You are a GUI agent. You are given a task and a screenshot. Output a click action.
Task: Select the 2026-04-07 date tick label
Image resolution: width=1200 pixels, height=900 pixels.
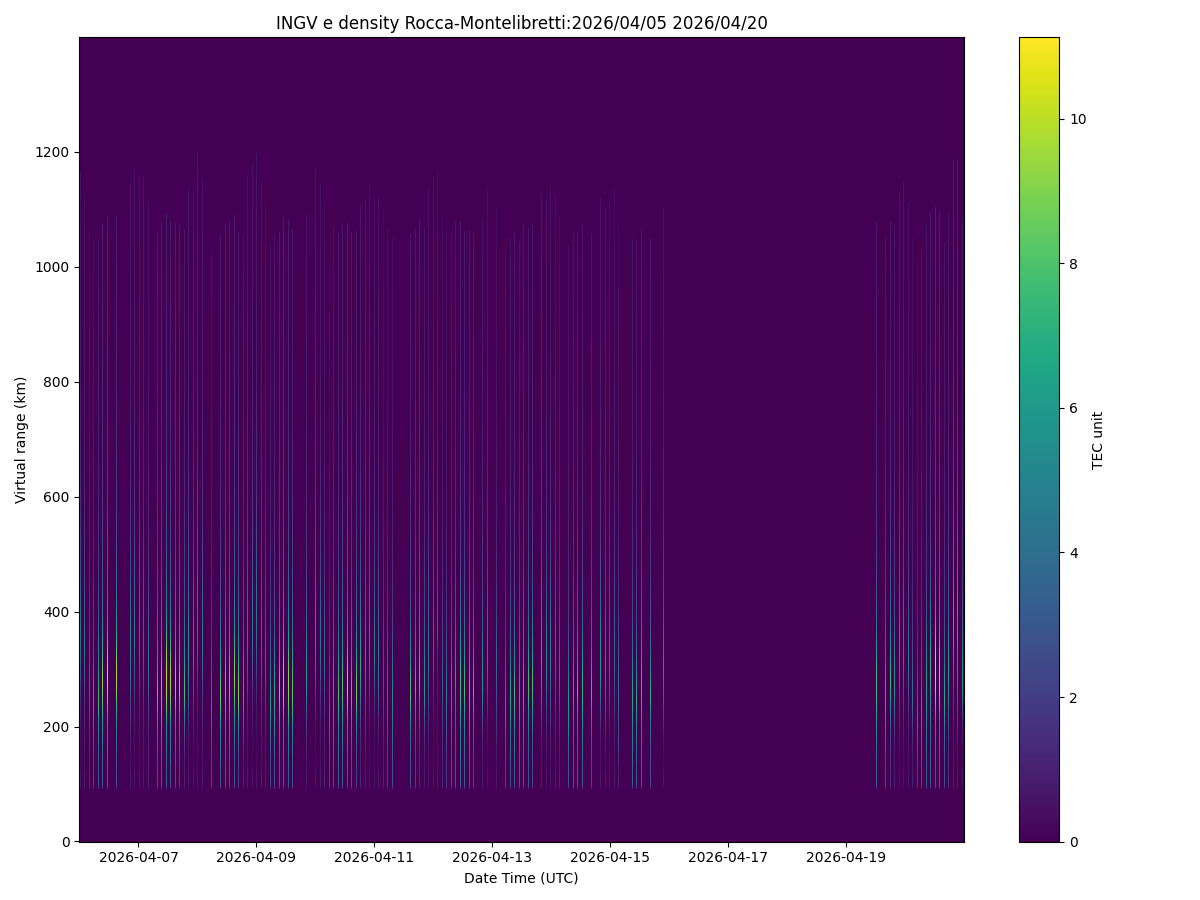point(138,857)
